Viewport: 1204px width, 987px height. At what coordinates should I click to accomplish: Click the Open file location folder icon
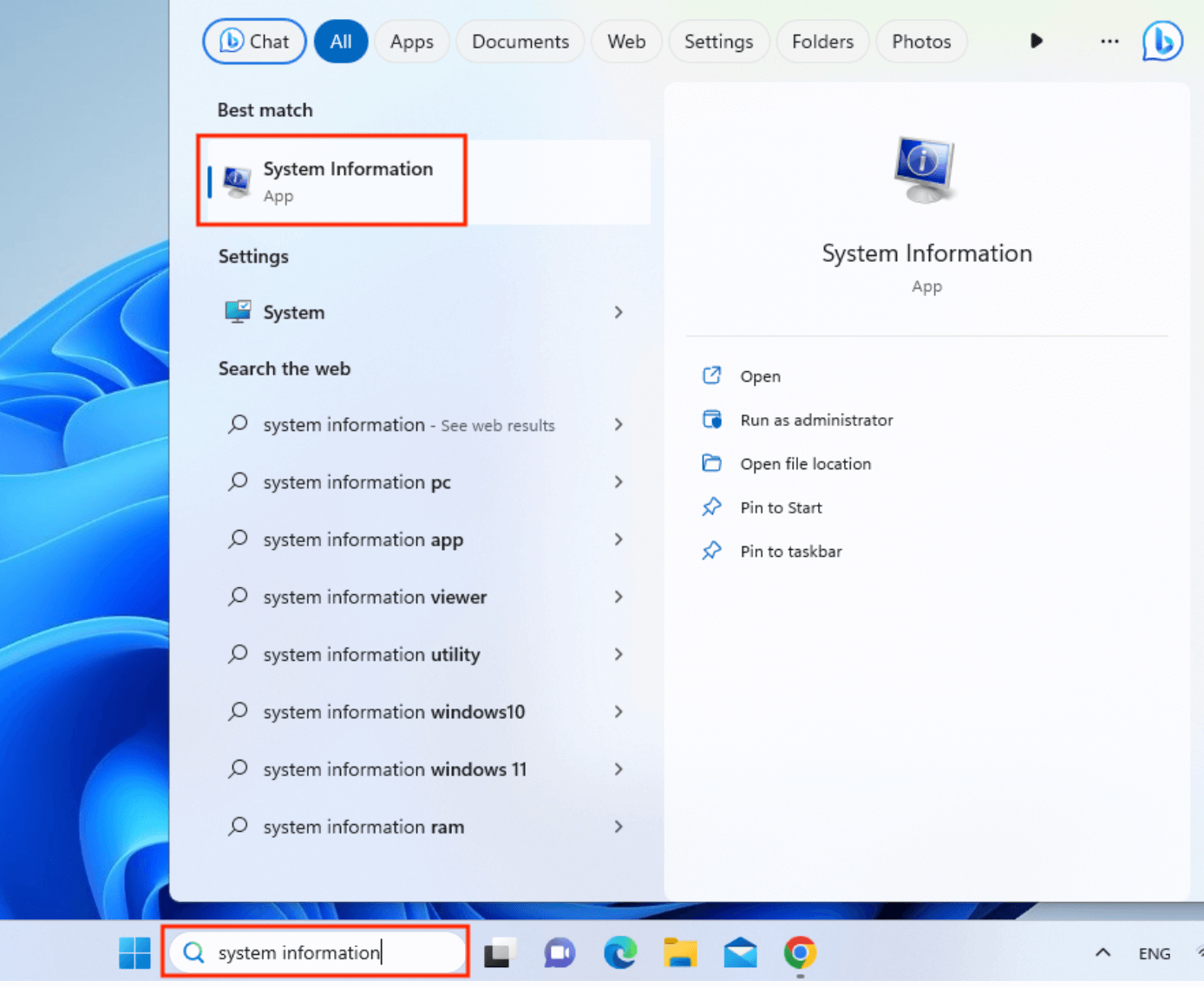pyautogui.click(x=711, y=463)
